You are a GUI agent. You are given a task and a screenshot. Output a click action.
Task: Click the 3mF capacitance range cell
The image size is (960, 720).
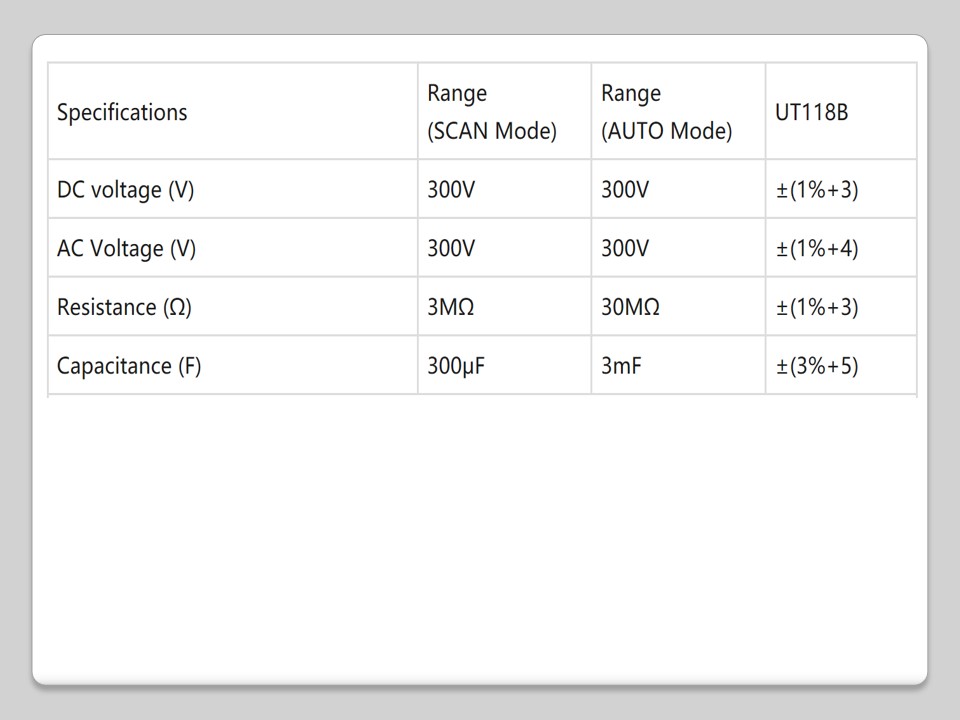click(x=620, y=366)
